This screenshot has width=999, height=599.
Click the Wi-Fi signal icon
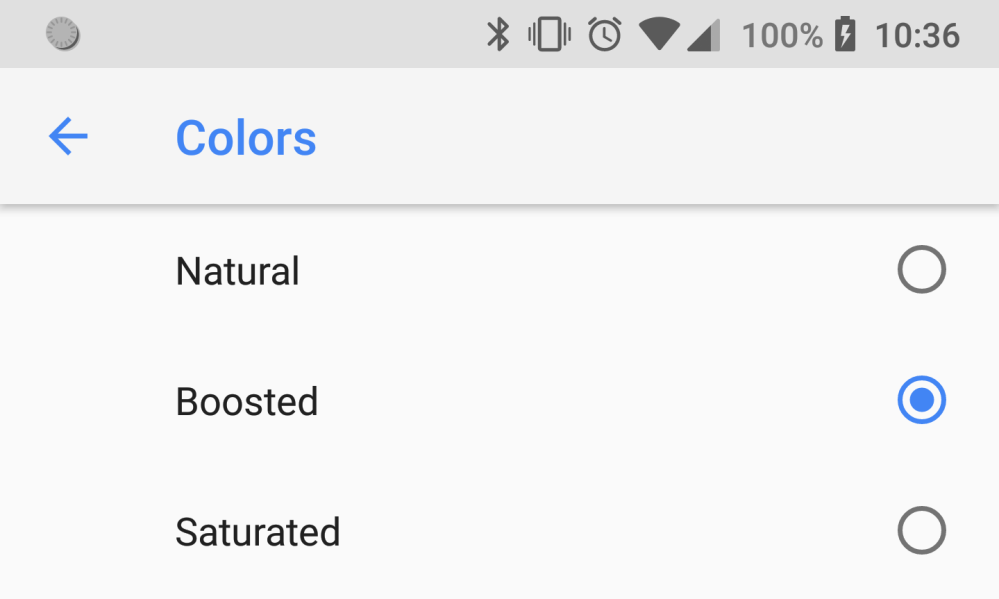pos(659,35)
